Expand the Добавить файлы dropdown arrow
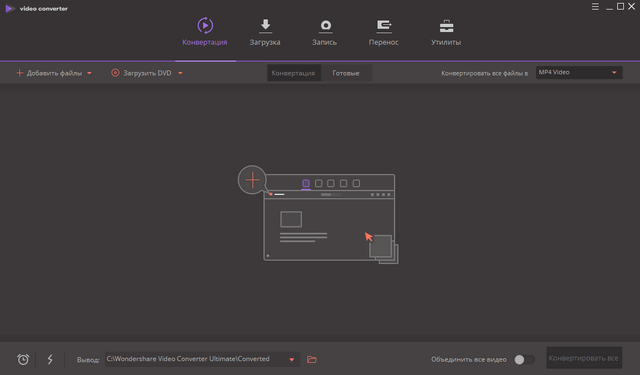 89,73
